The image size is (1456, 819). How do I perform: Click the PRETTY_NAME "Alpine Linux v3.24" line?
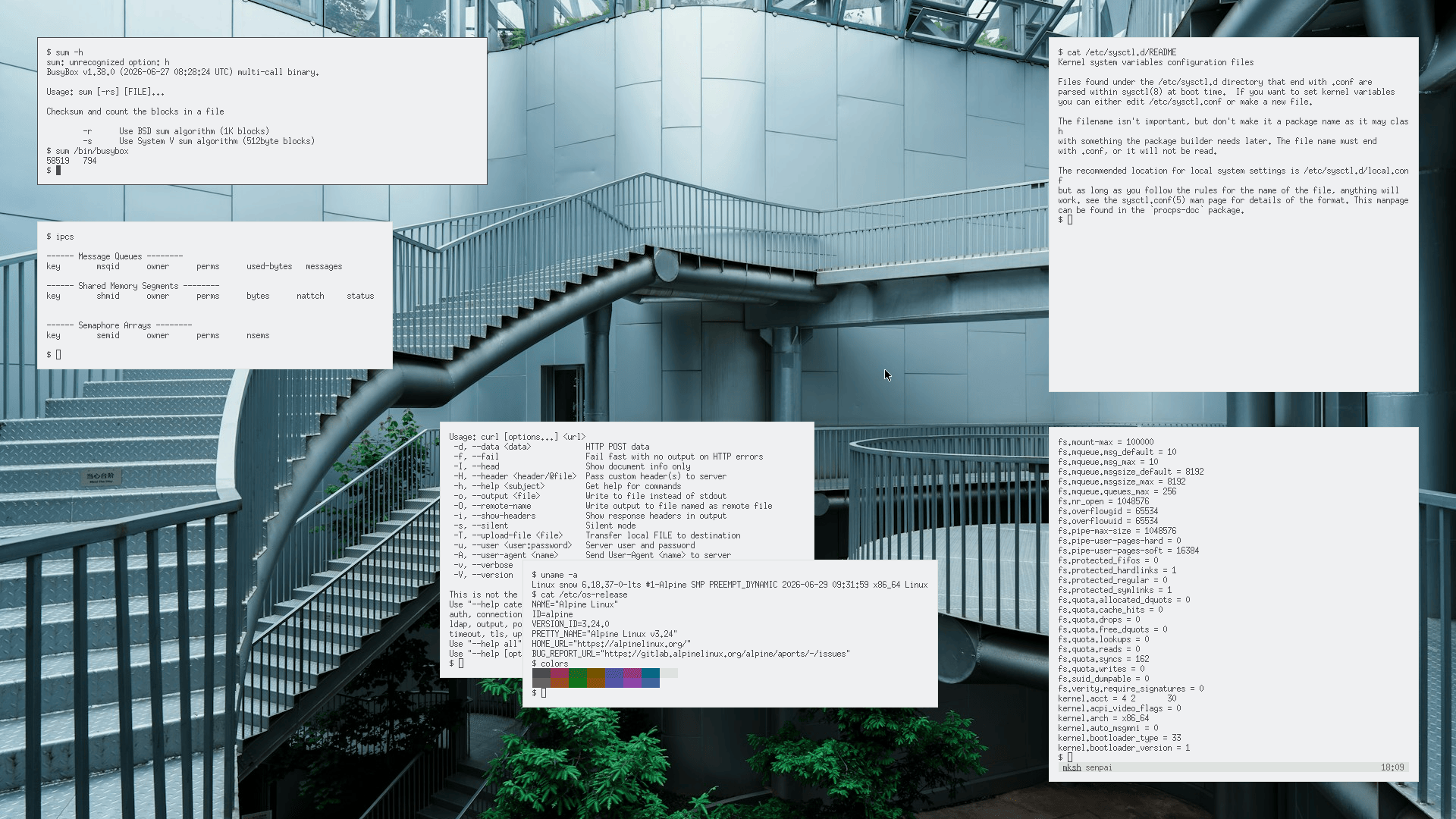click(x=604, y=634)
